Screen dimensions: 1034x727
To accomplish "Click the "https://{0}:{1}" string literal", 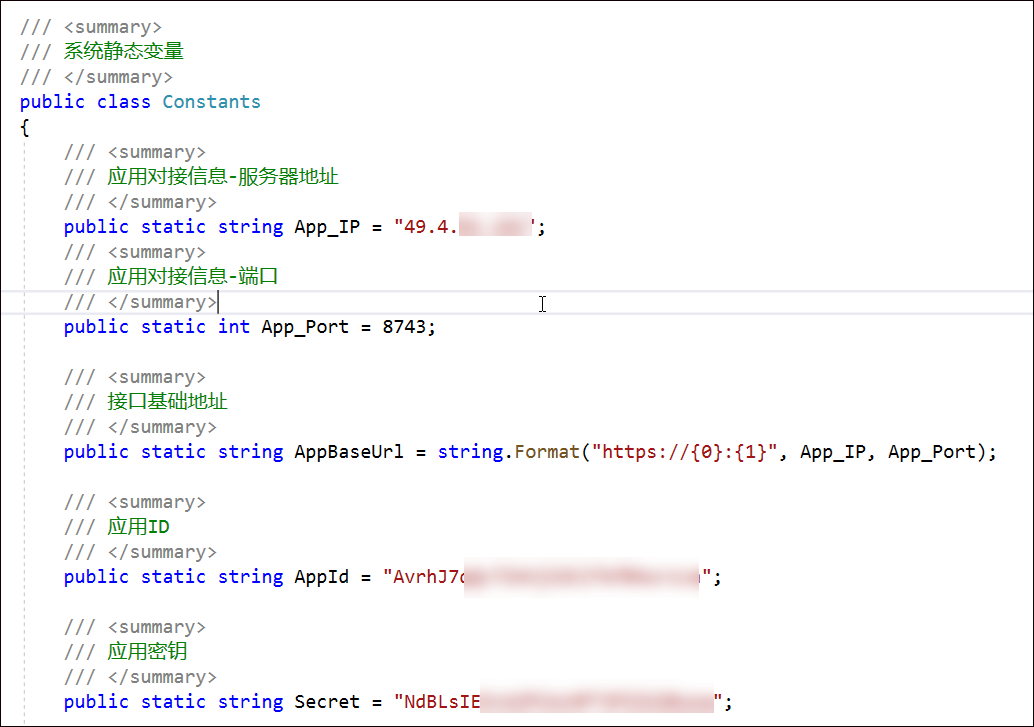I will click(685, 452).
